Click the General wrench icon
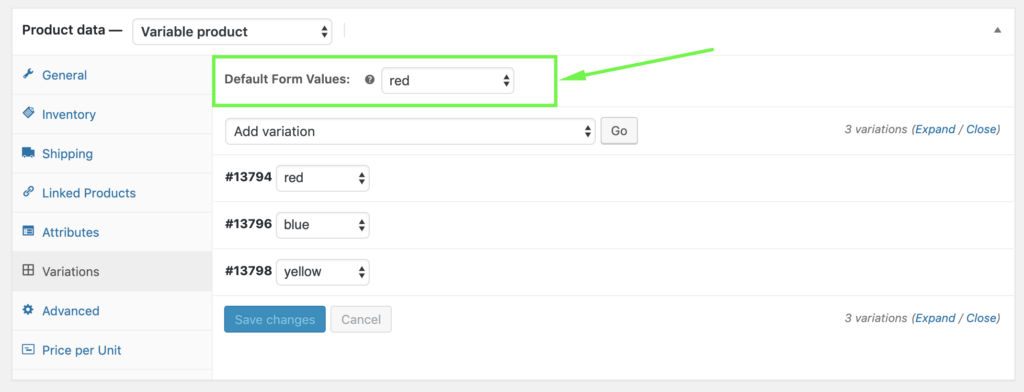The image size is (1024, 392). pos(28,74)
